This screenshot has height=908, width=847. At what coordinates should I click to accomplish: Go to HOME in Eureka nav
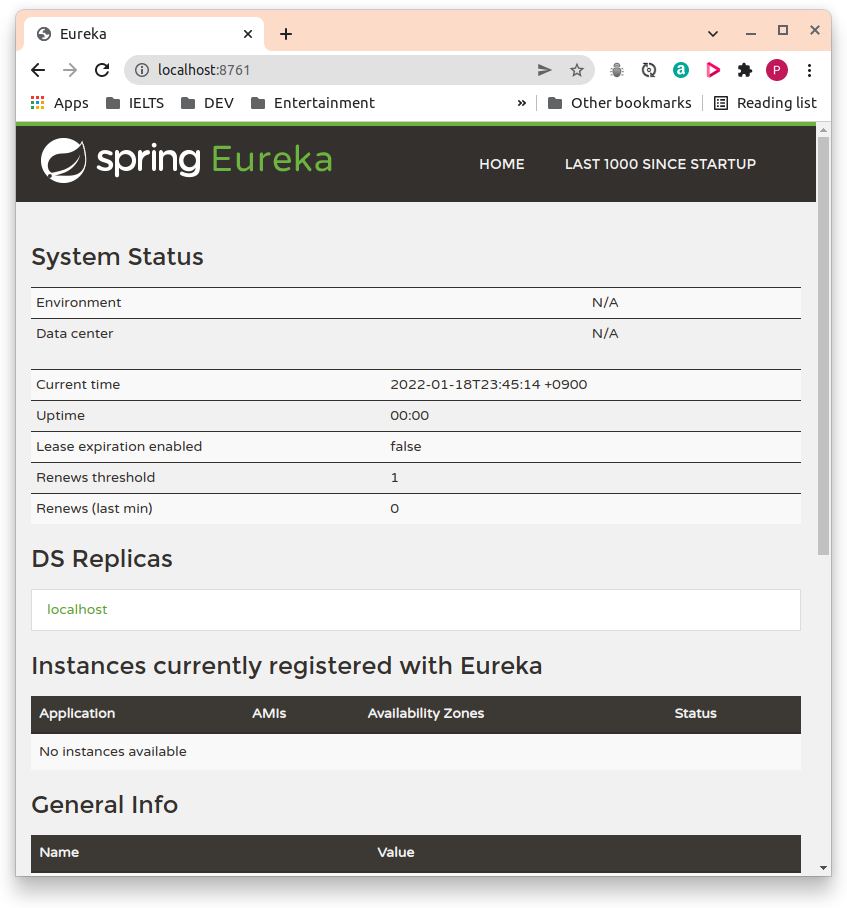[502, 164]
